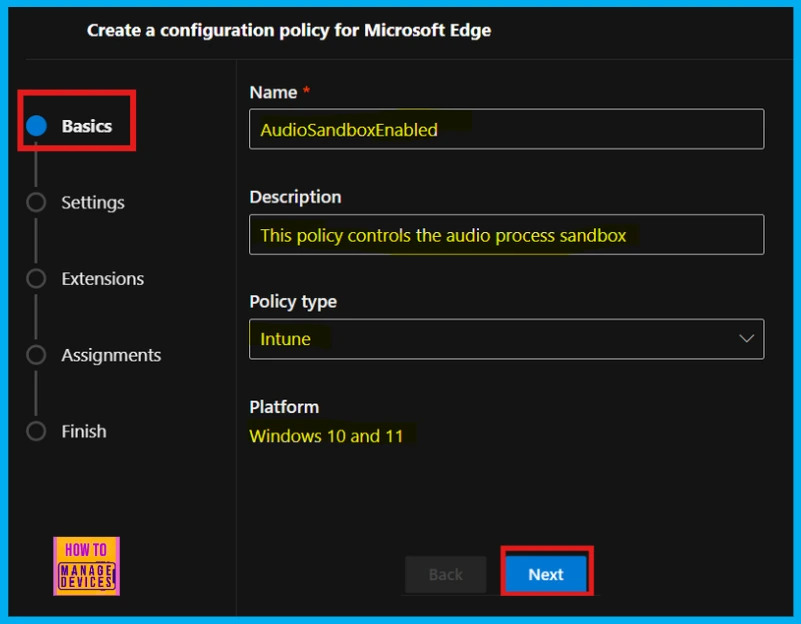The image size is (801, 624).
Task: Click the Description input field
Action: tap(506, 234)
